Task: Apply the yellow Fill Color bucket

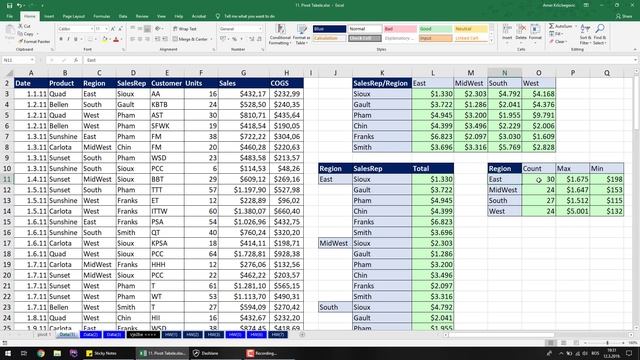Action: pyautogui.click(x=105, y=39)
